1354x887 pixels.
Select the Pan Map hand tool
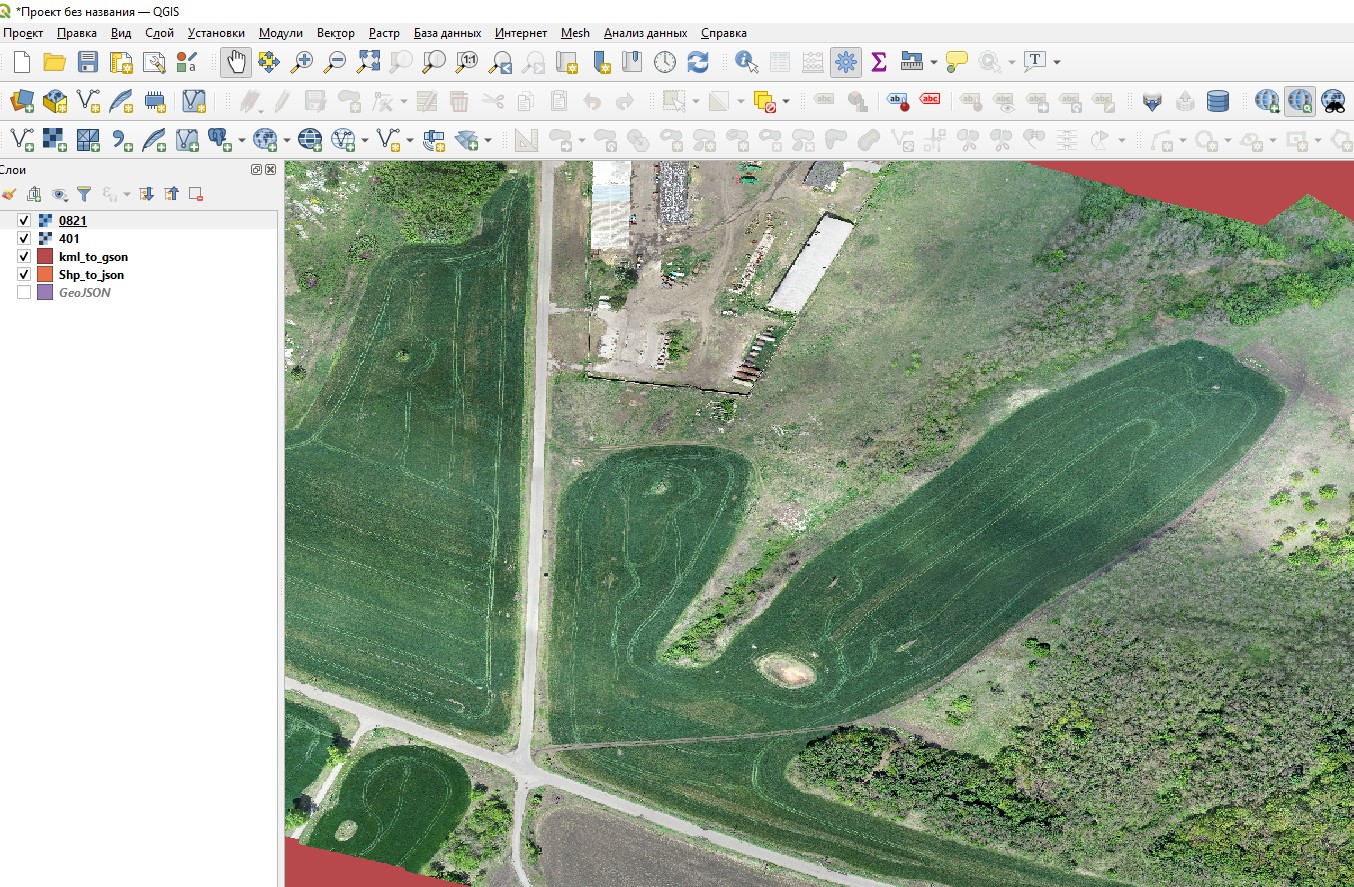(236, 62)
